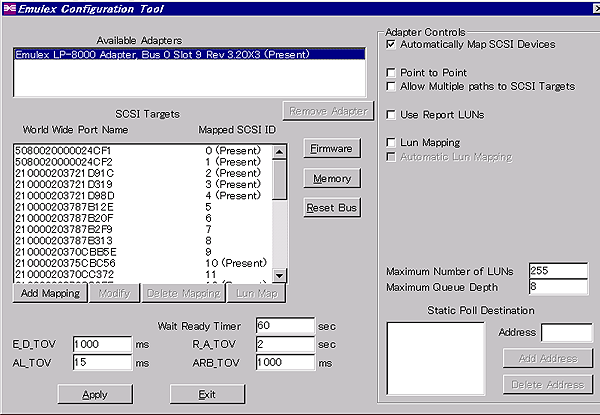Click the E_D_TOV input field
The width and height of the screenshot is (600, 415).
click(x=103, y=344)
